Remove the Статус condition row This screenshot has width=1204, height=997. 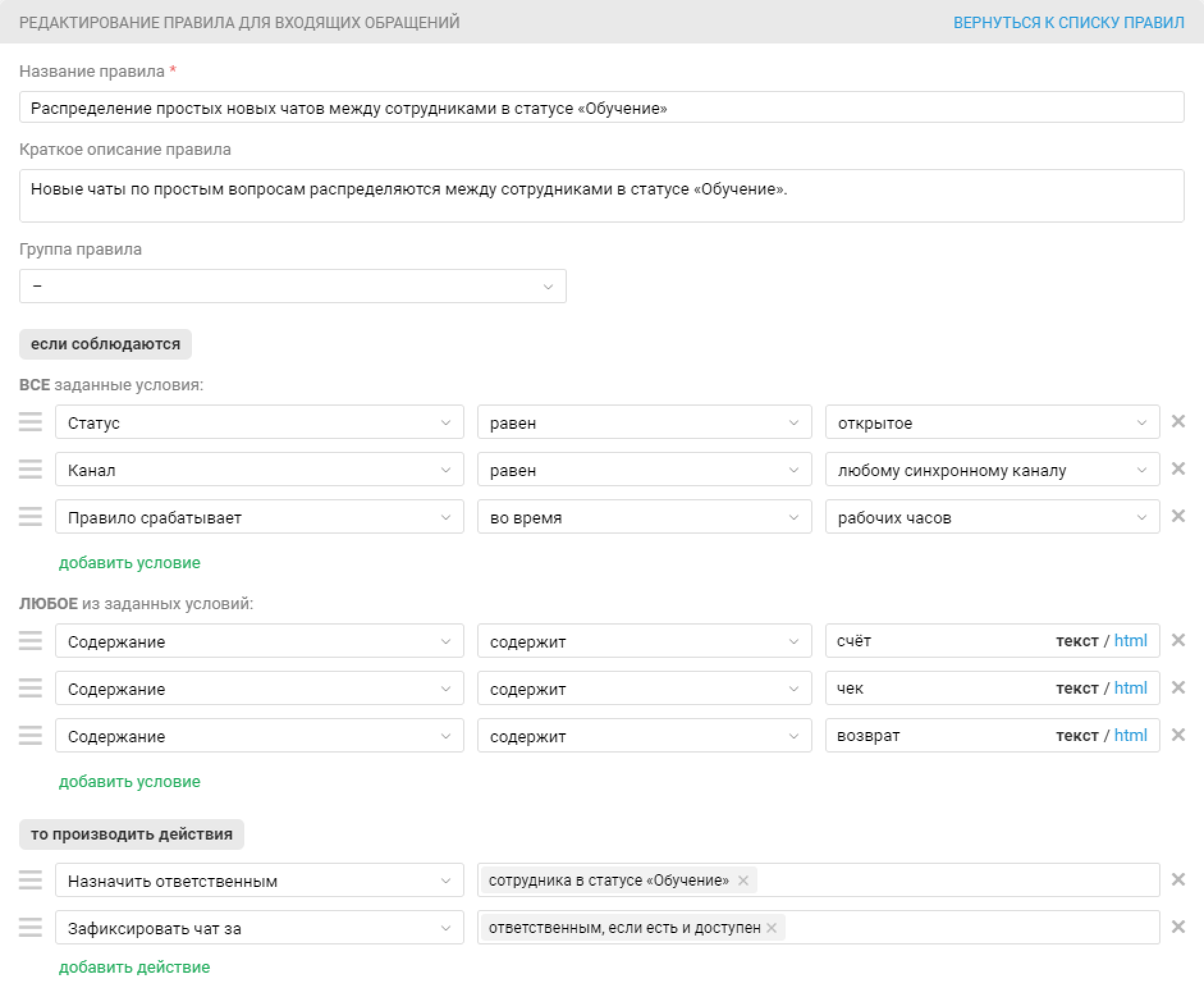[1178, 422]
